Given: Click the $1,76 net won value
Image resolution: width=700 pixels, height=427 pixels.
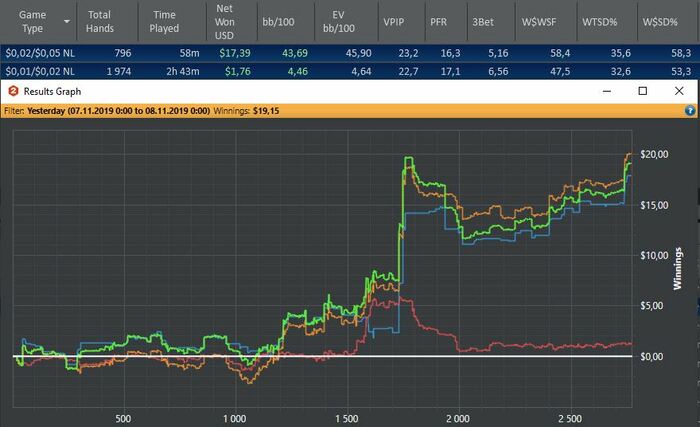Looking at the screenshot, I should 238,71.
